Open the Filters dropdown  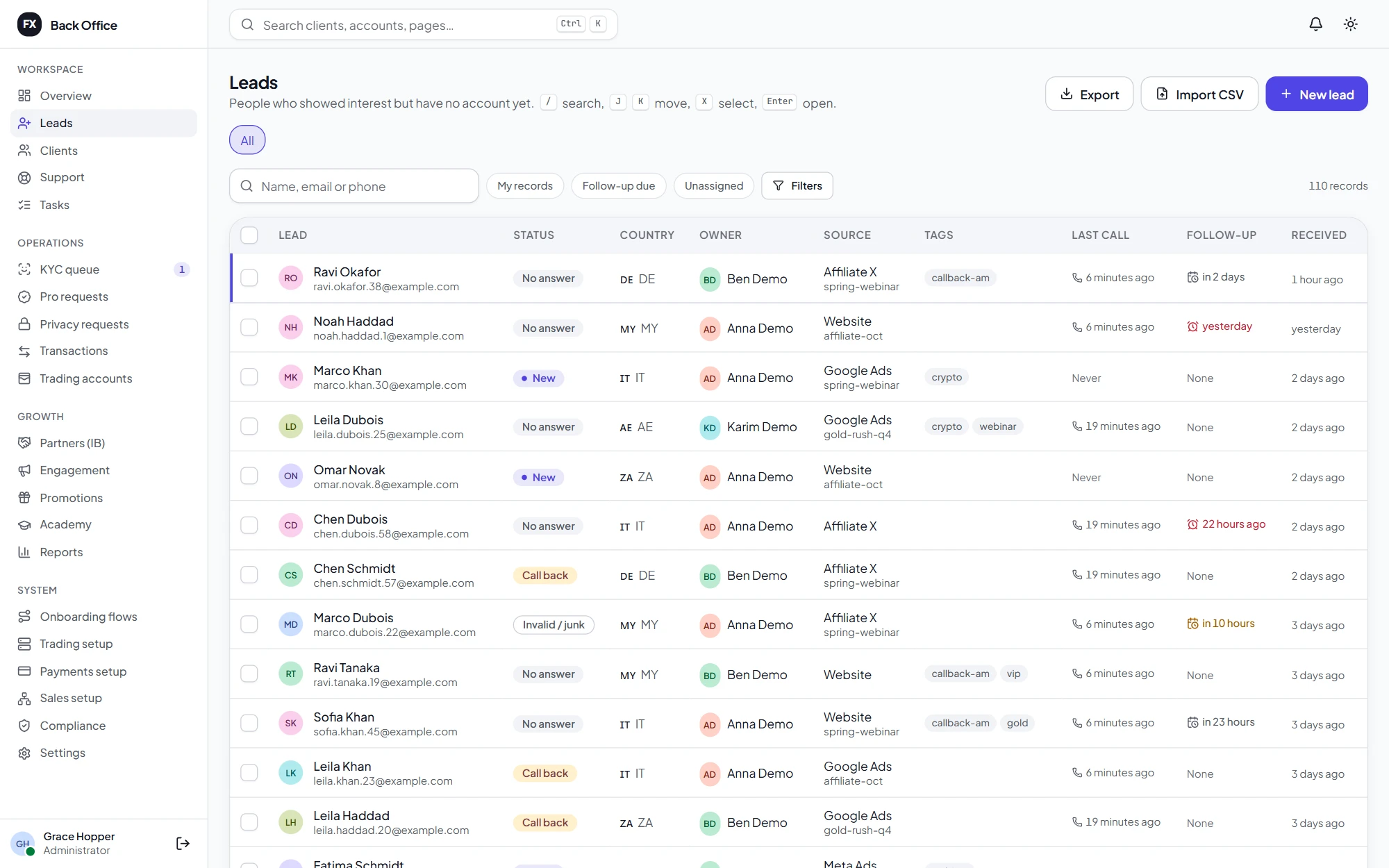[x=797, y=186]
